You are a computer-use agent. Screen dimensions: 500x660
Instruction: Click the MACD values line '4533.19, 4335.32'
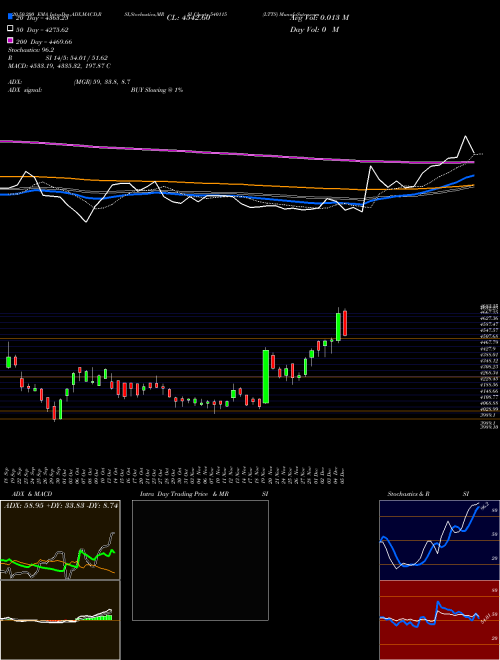[x=59, y=66]
